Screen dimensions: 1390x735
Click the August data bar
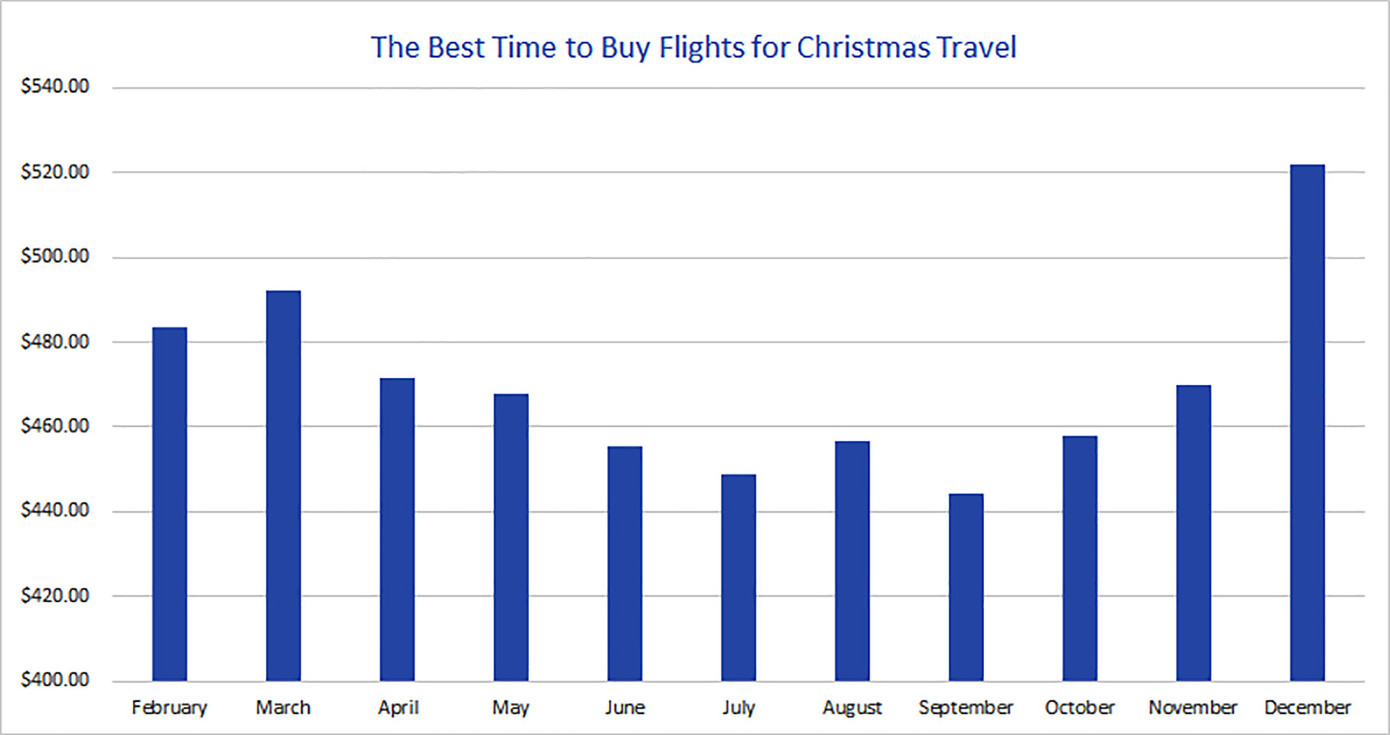coord(853,561)
